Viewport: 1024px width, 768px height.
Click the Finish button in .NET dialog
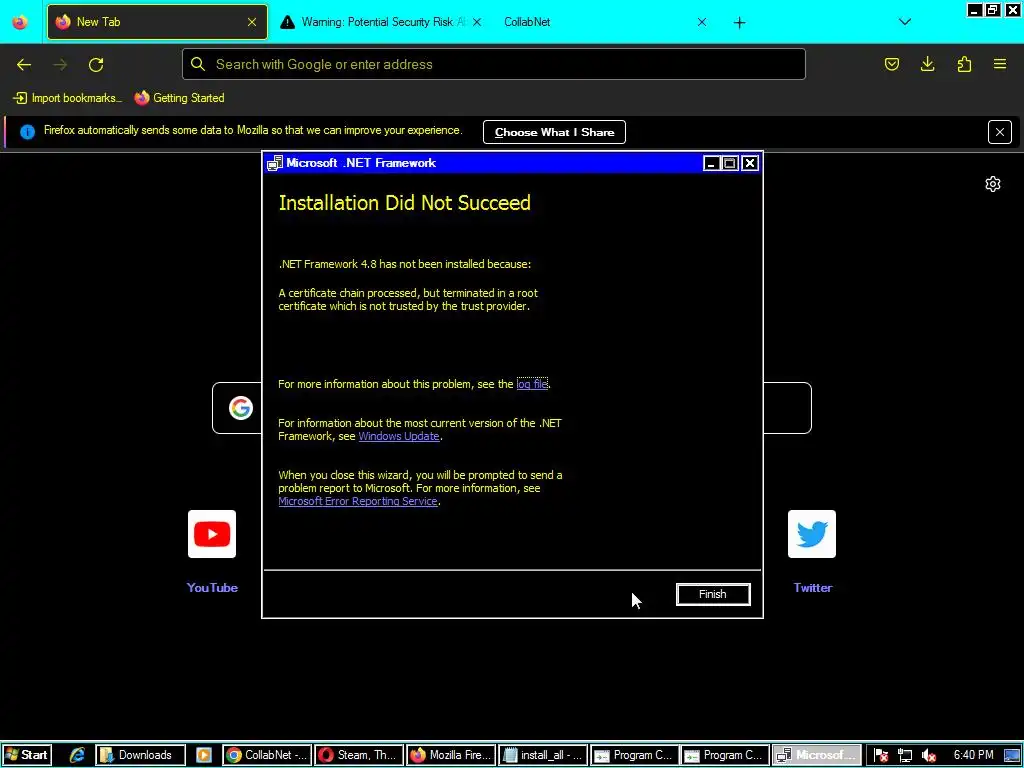(x=712, y=594)
